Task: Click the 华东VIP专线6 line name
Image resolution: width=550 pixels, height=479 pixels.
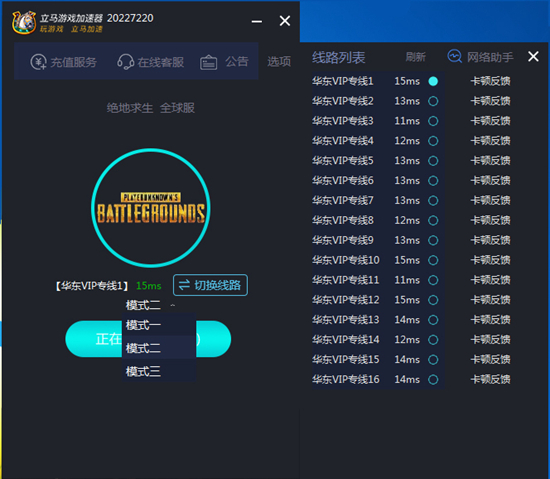Action: point(343,181)
